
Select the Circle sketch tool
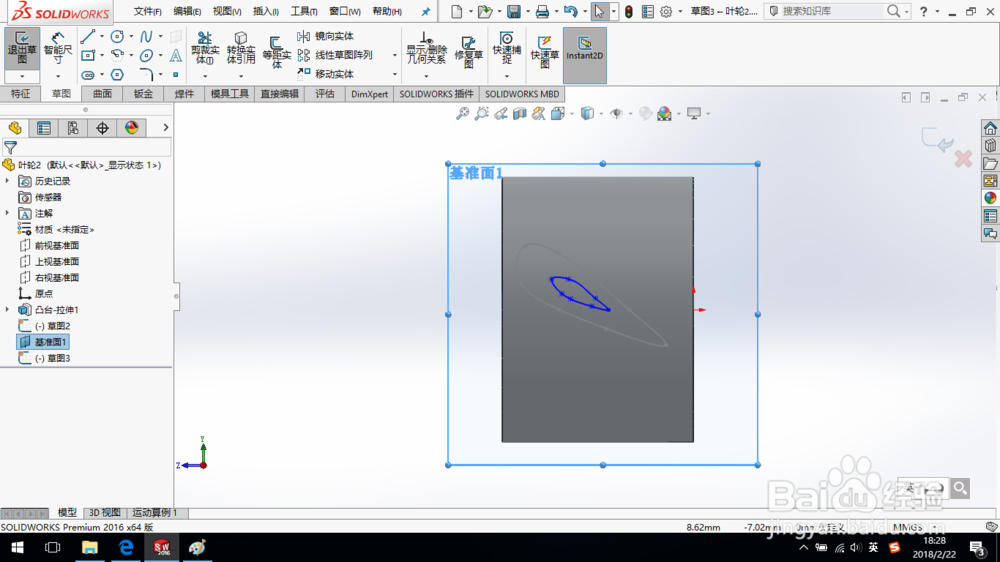click(117, 36)
